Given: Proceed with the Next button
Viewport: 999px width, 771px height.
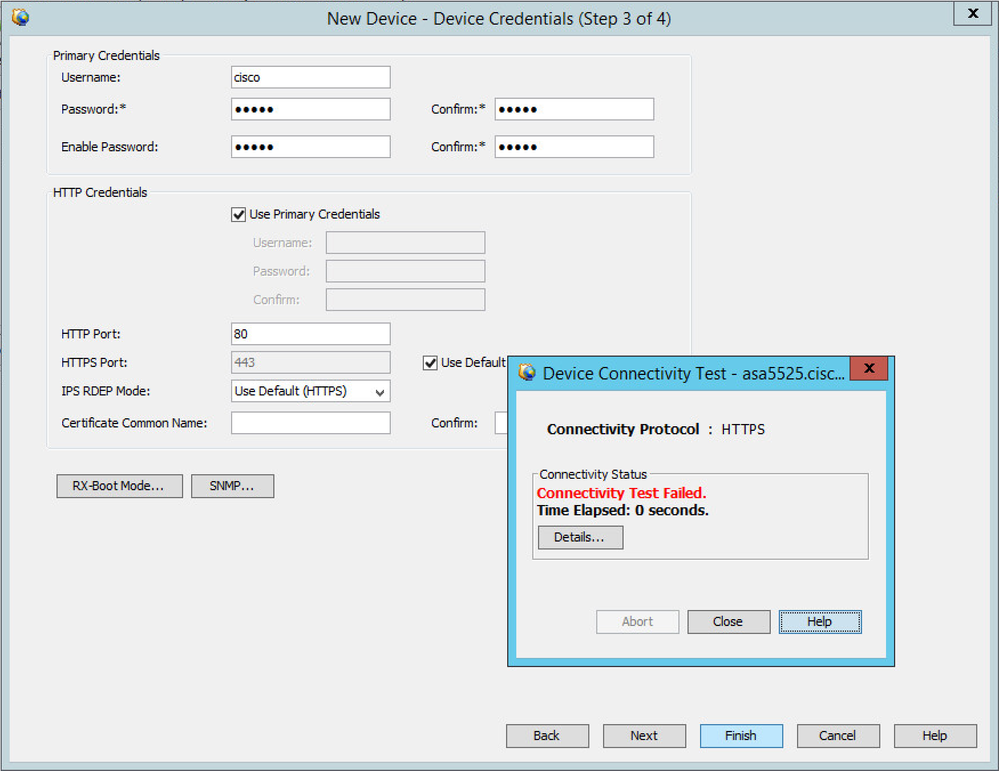Looking at the screenshot, I should 644,736.
